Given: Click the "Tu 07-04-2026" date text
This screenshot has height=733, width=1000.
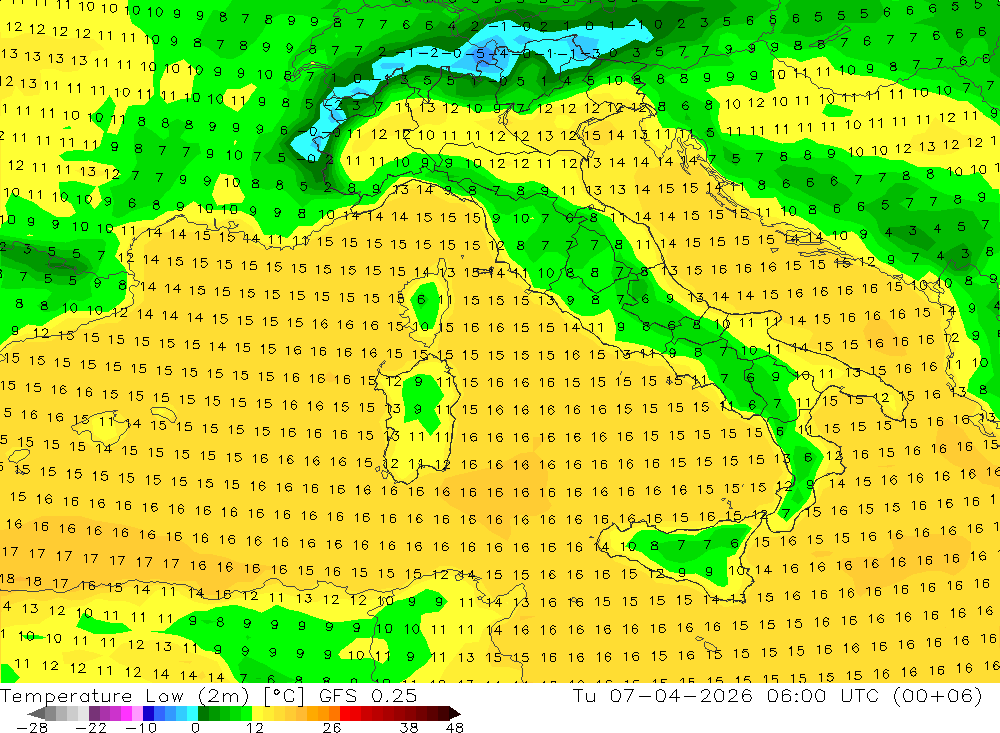Looking at the screenshot, I should (663, 695).
